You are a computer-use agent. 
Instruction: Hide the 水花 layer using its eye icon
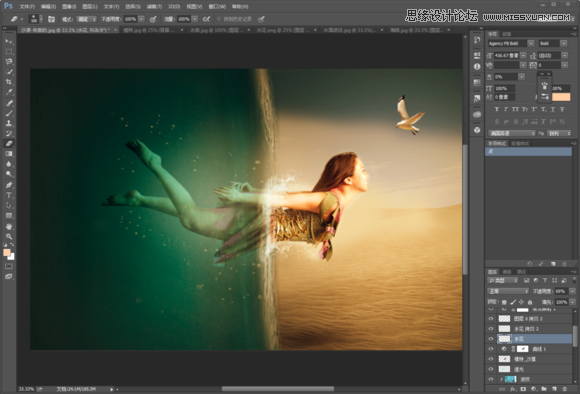(491, 339)
